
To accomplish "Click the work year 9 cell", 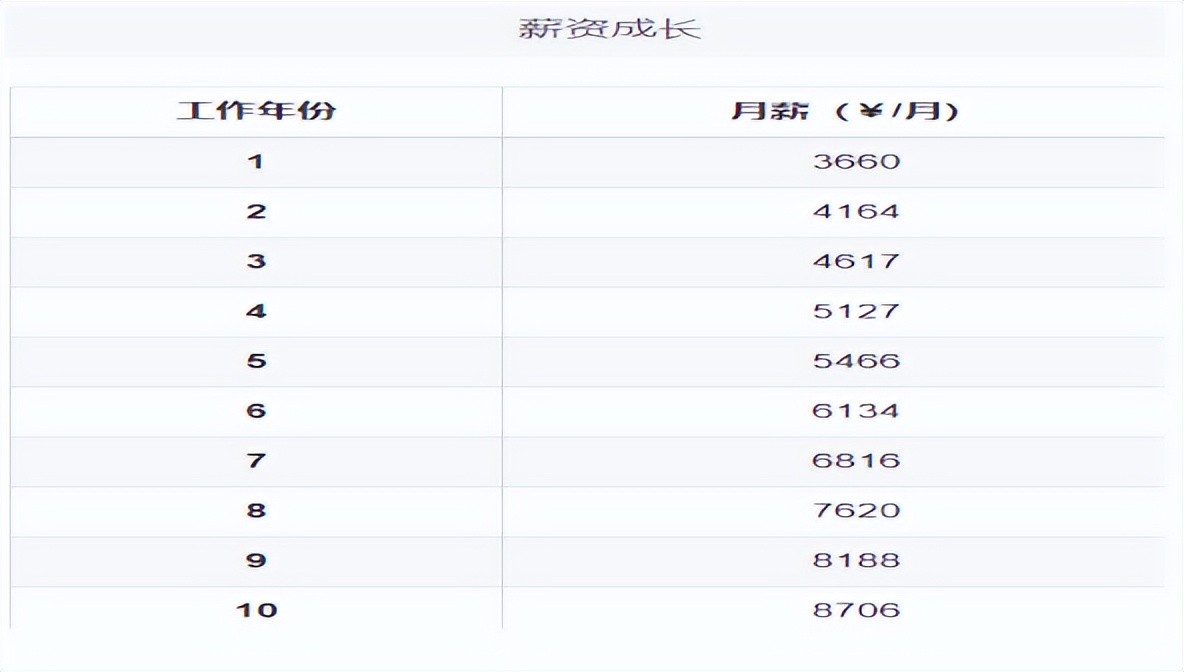I will [x=256, y=561].
